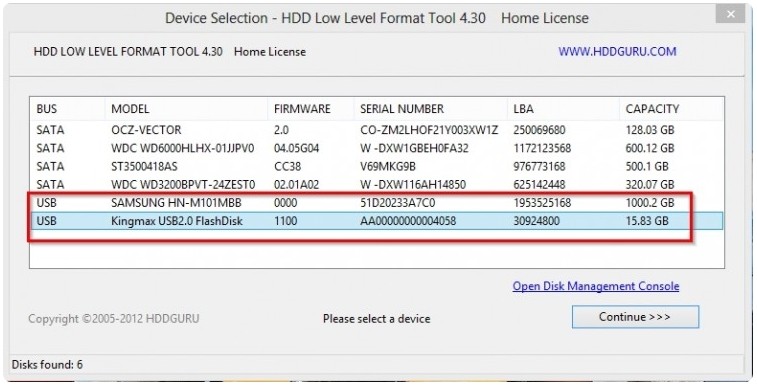Click the SERIAL NUMBER column header
757x385 pixels.
(402, 109)
